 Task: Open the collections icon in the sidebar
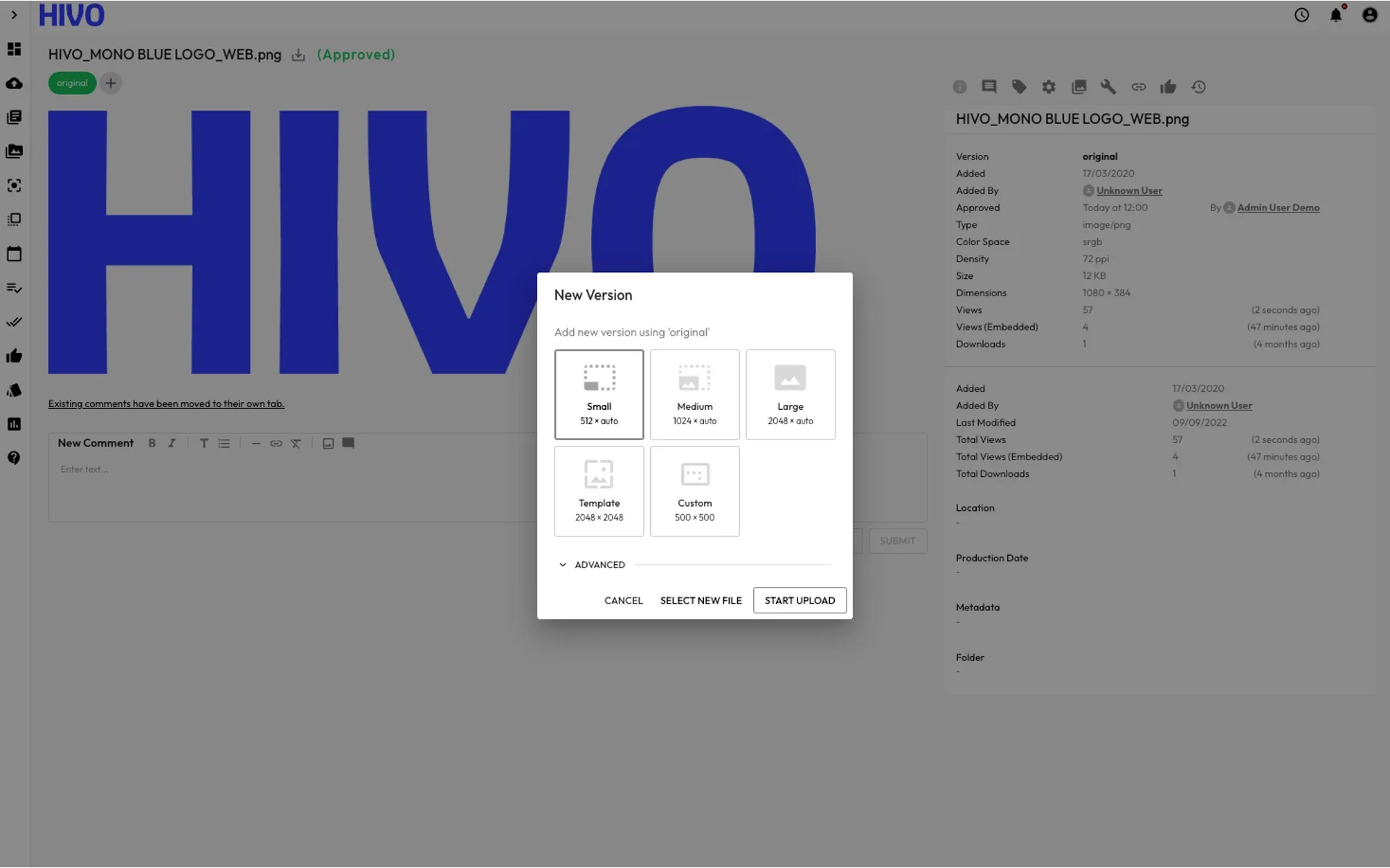point(14,117)
